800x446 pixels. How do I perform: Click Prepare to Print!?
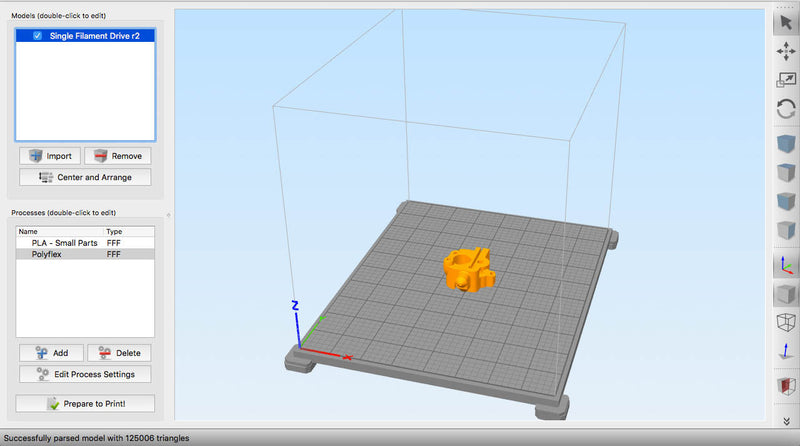point(85,403)
